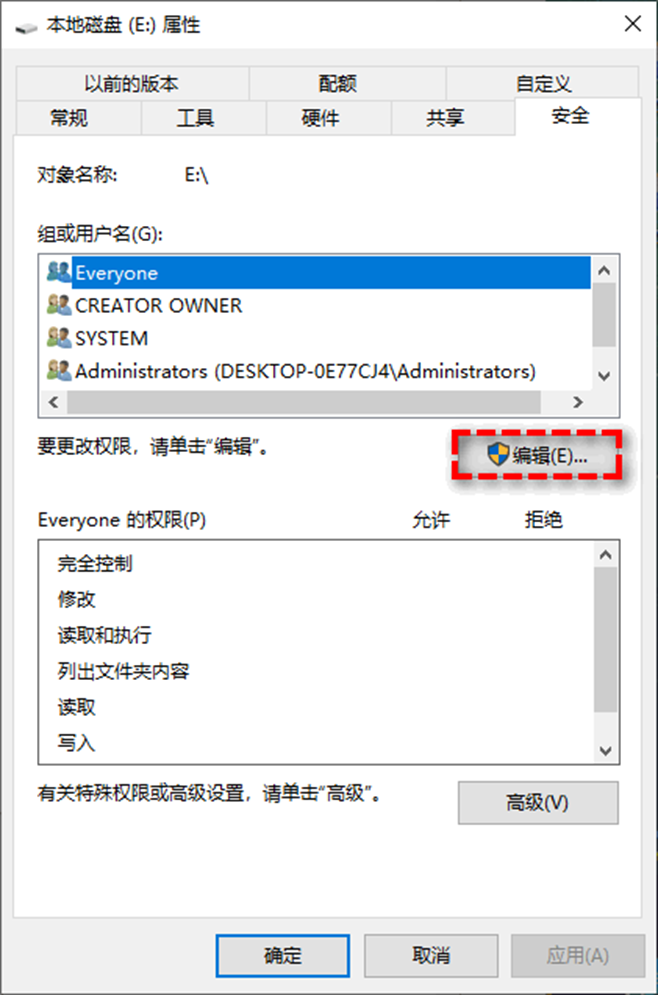Click the 取消 button
The width and height of the screenshot is (658, 995).
431,955
